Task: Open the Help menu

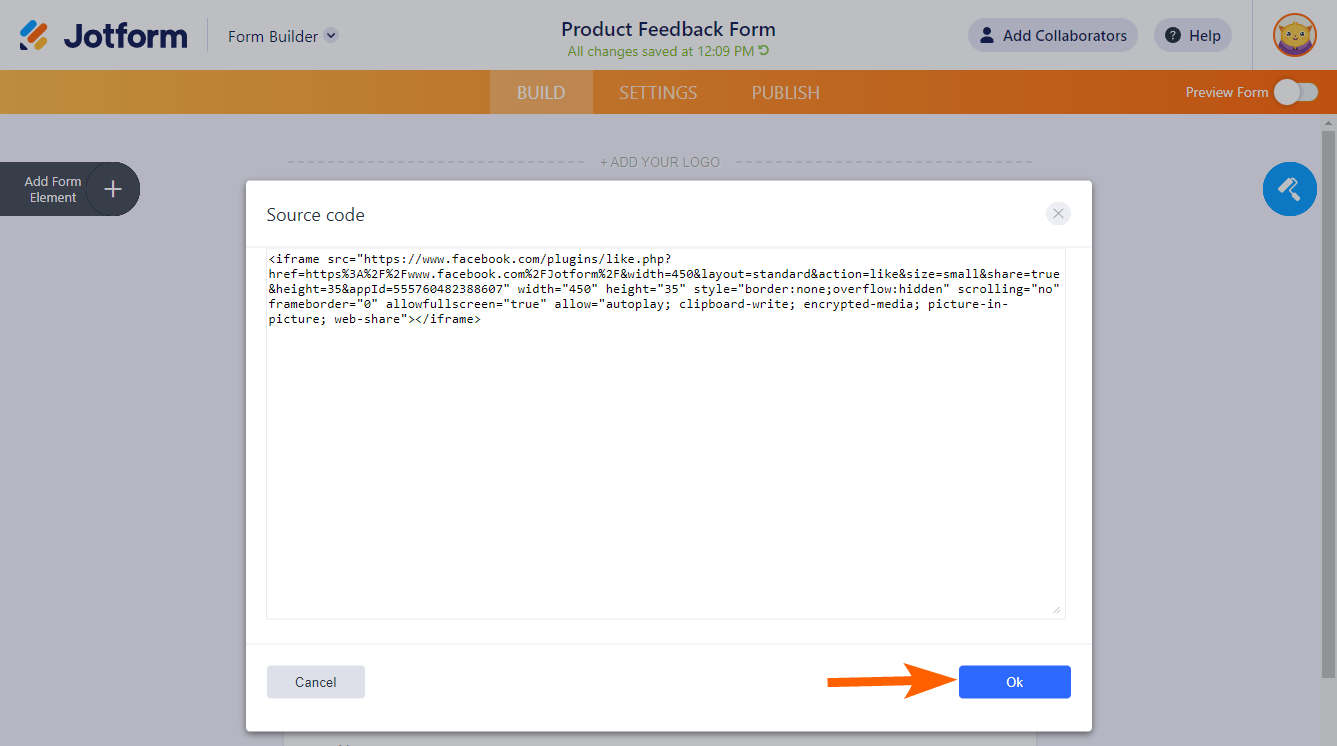Action: click(1192, 36)
